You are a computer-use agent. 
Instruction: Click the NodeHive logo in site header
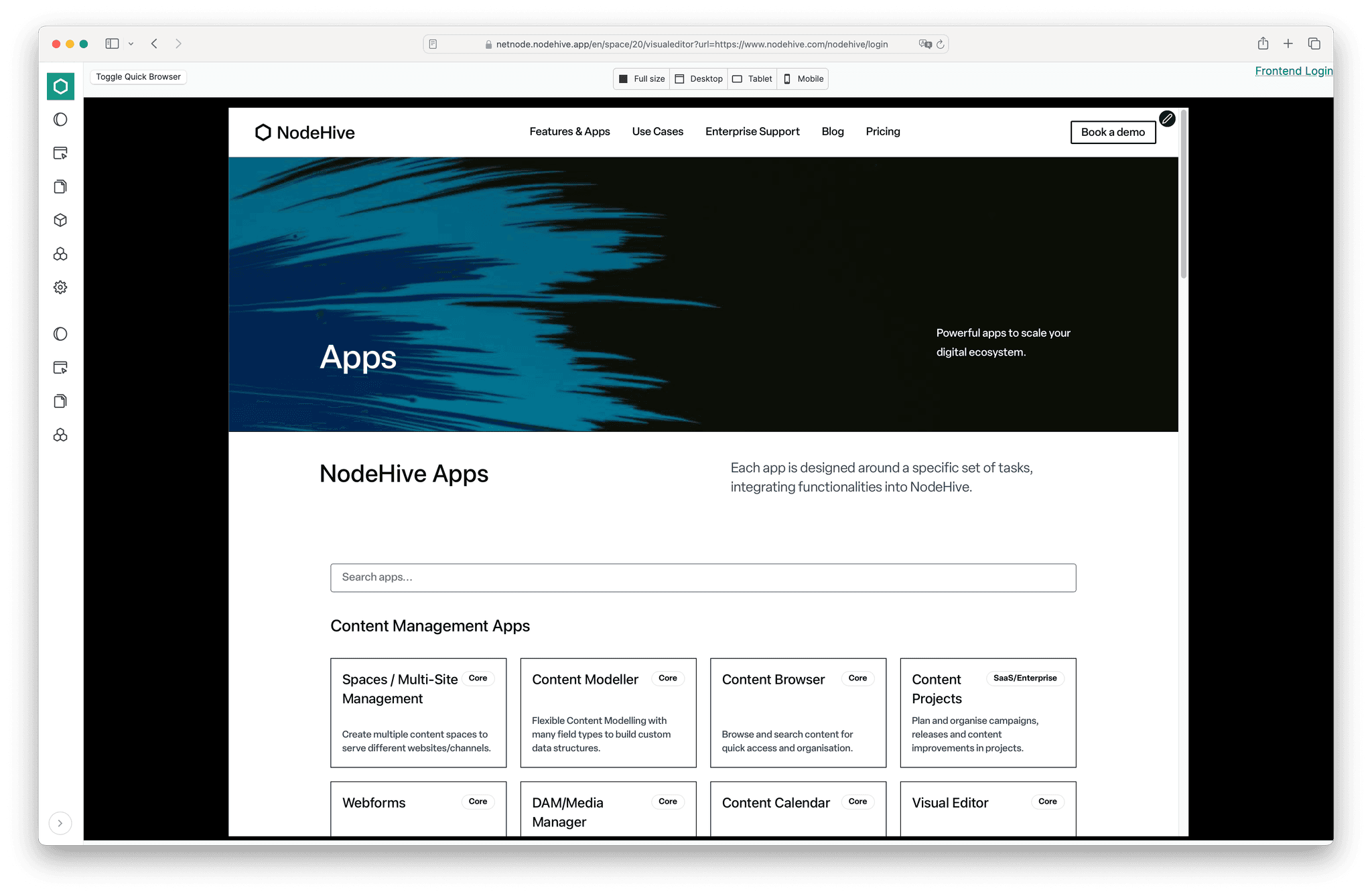[305, 133]
